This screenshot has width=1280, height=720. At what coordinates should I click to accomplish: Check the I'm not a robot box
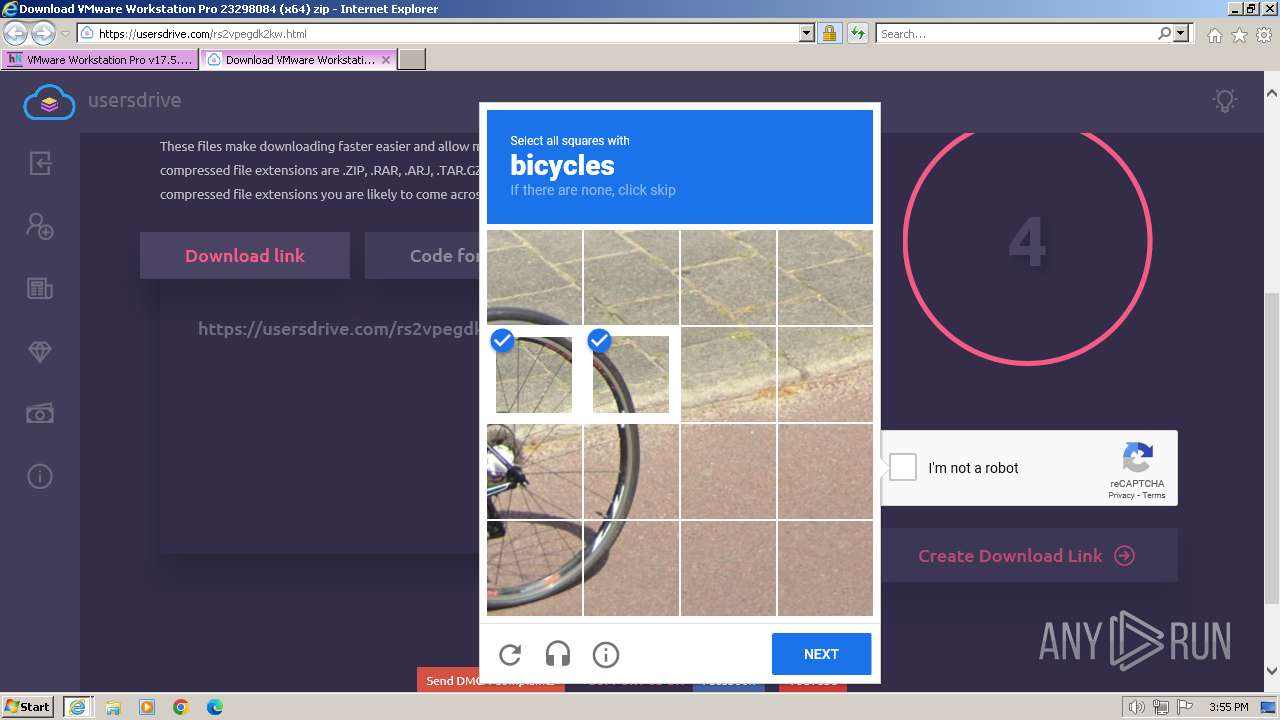[x=903, y=467]
